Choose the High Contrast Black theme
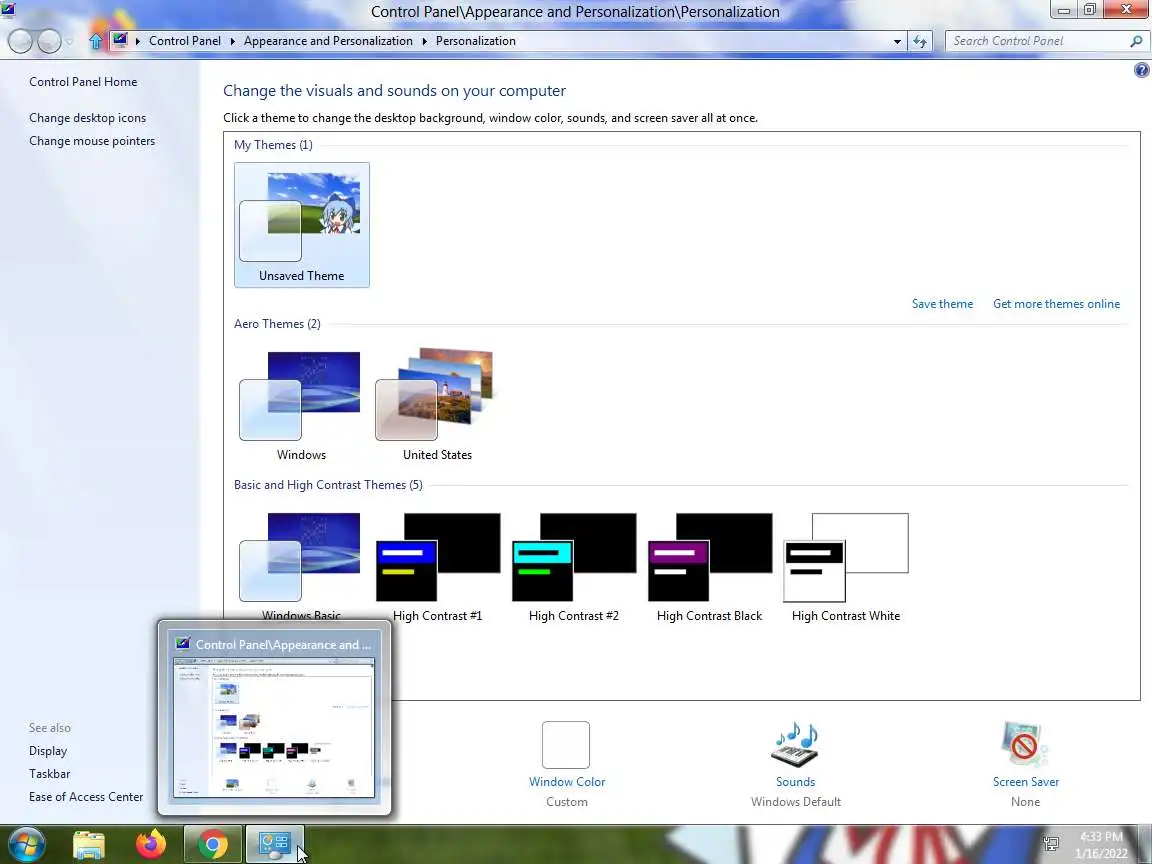 pos(710,566)
